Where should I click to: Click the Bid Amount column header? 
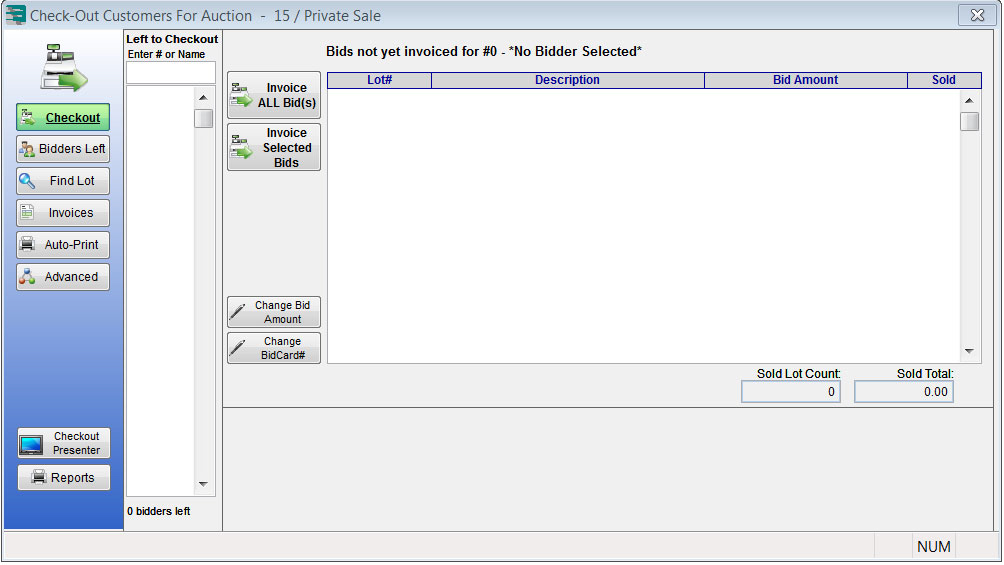[806, 80]
